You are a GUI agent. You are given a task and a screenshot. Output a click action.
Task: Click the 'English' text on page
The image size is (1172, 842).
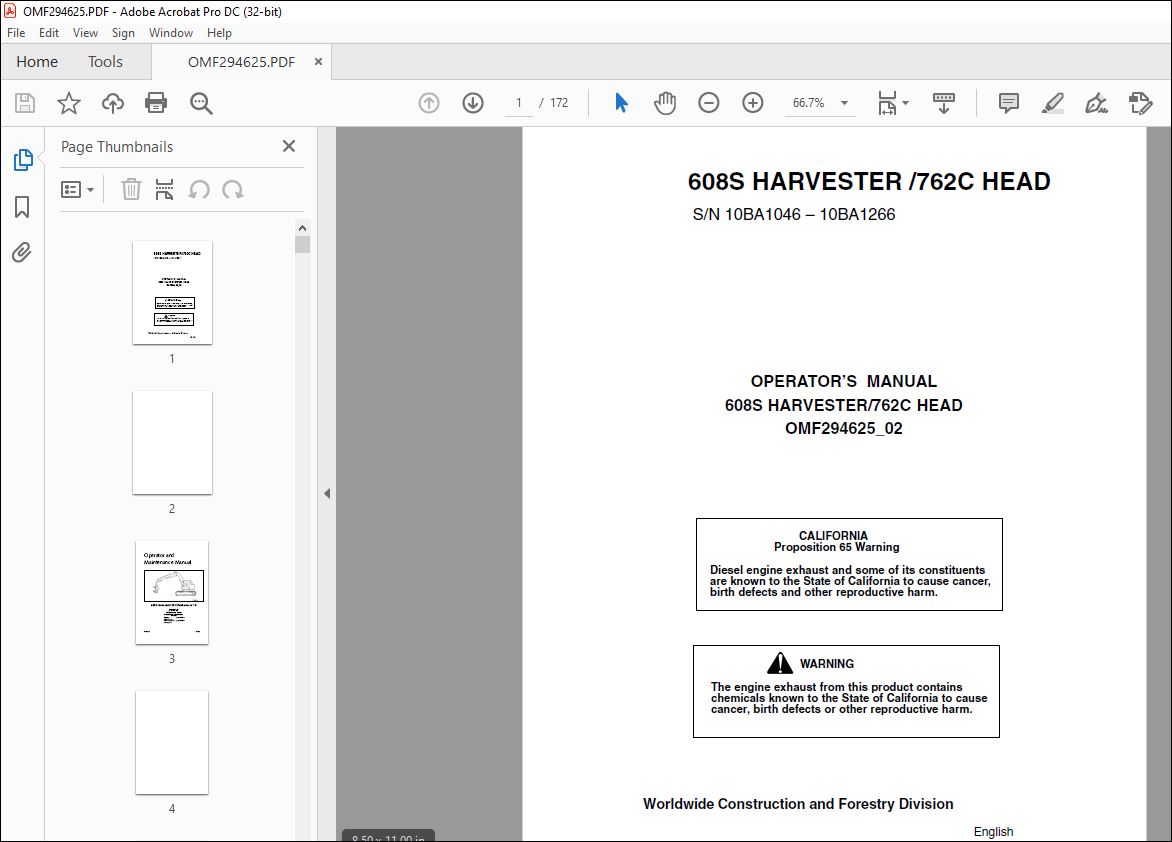click(993, 832)
